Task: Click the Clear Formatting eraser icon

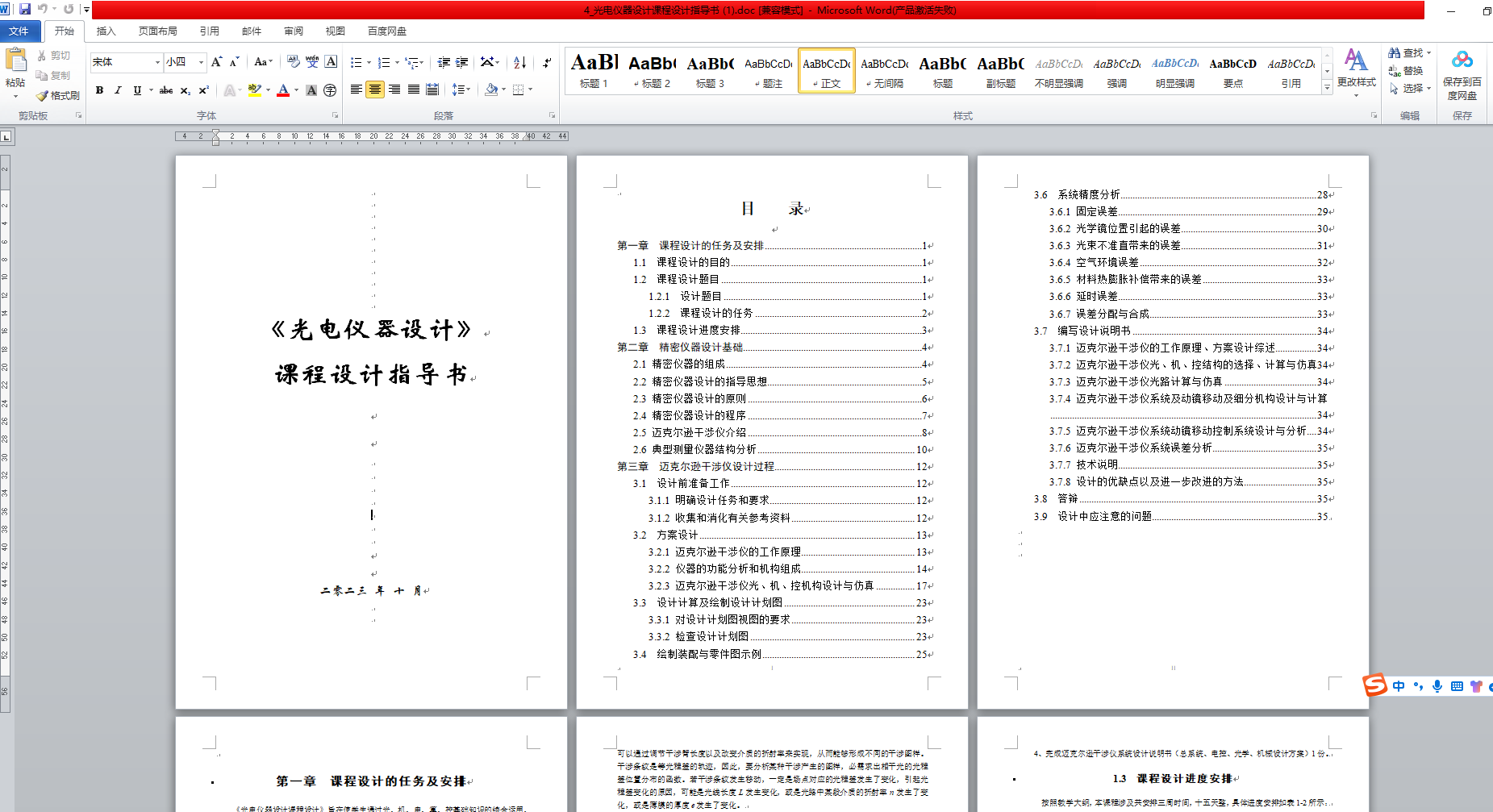Action: pos(293,62)
